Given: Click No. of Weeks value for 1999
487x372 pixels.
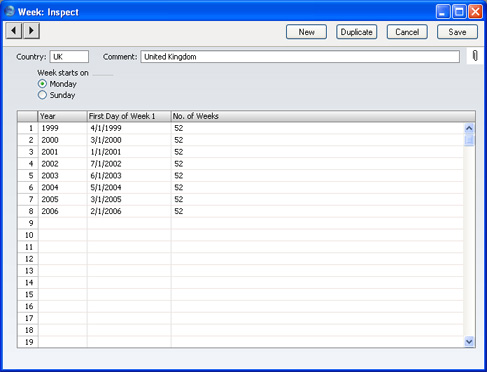Looking at the screenshot, I should coord(317,128).
